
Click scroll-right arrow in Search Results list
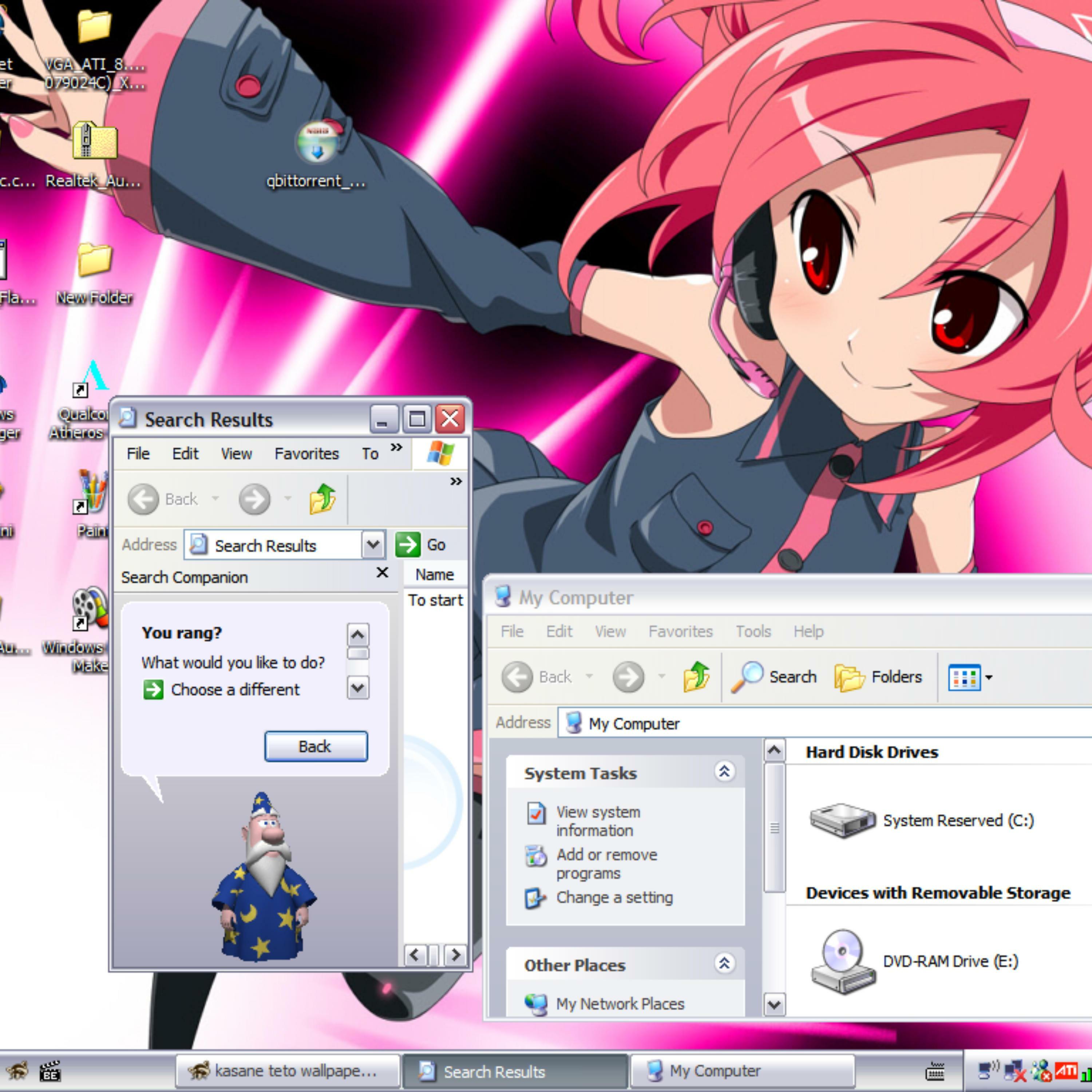point(456,955)
